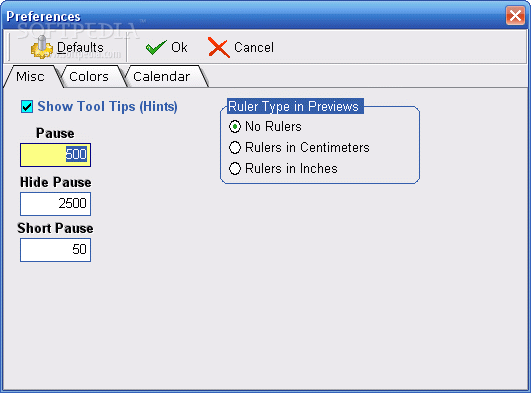This screenshot has width=531, height=393.
Task: Click the Defaults gear icon
Action: click(42, 47)
